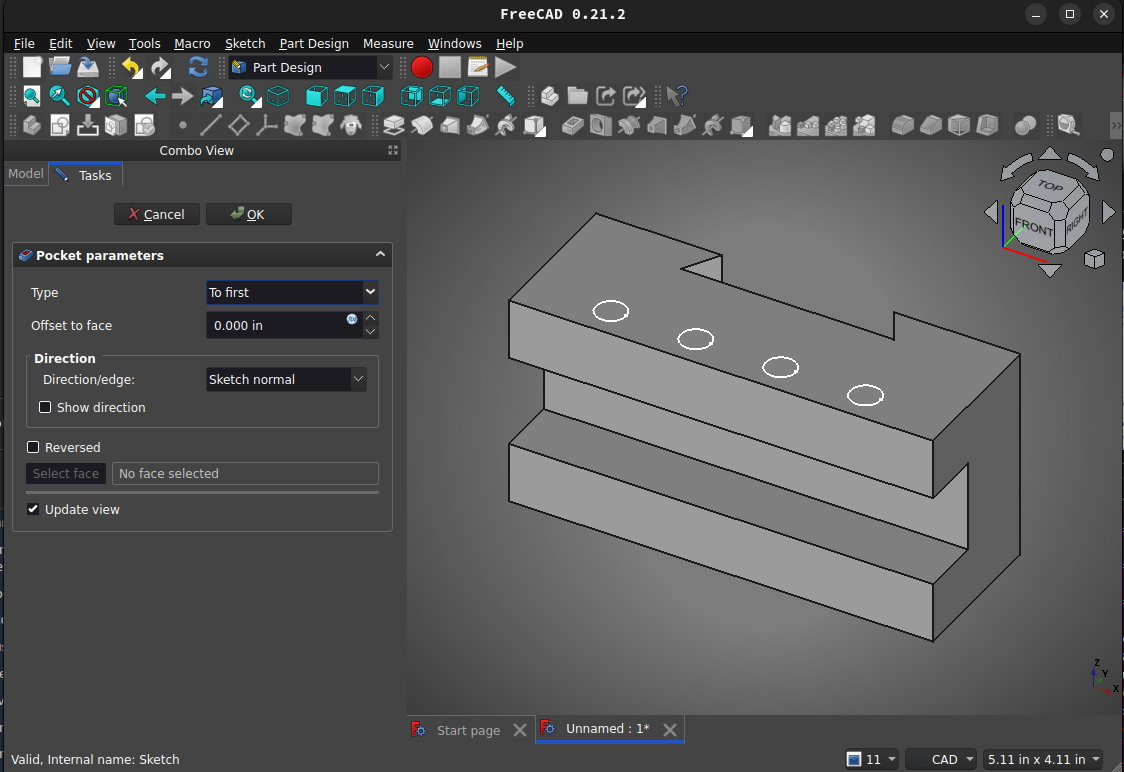Screen dimensions: 1124x772
Task: Set the view to top cube icon
Action: (x=345, y=96)
